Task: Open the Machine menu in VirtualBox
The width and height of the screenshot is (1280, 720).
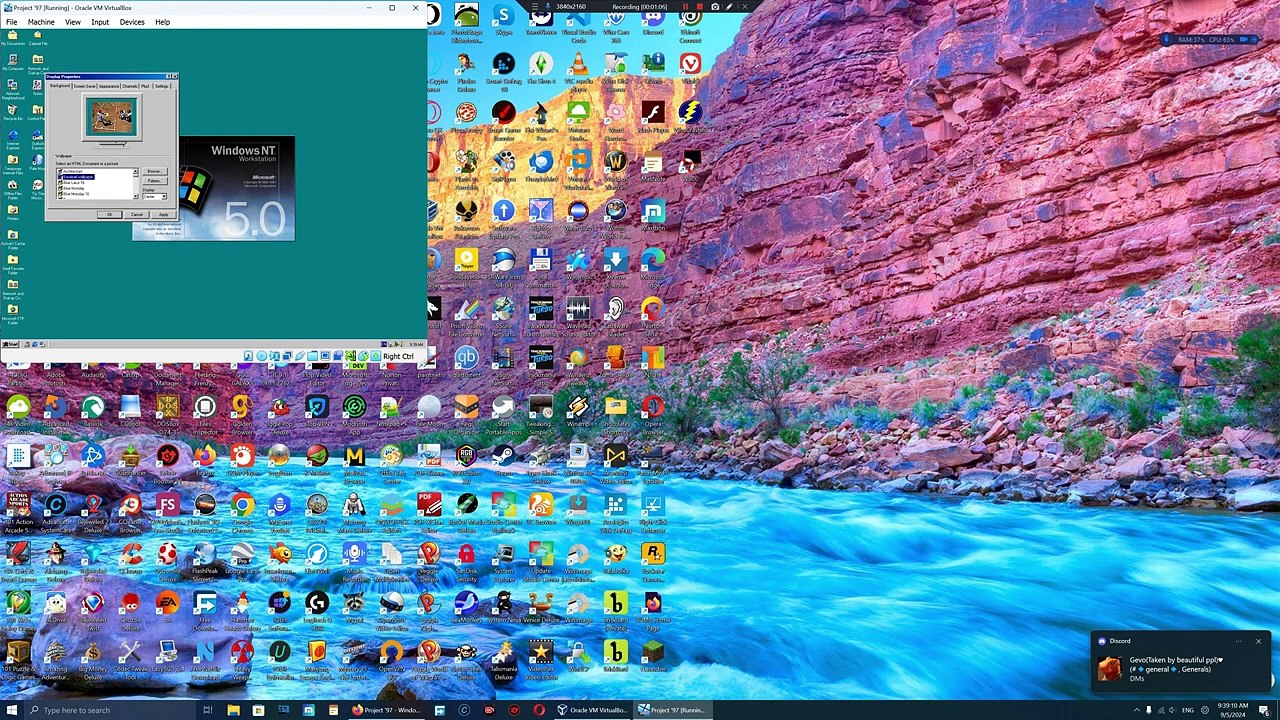Action: point(41,22)
